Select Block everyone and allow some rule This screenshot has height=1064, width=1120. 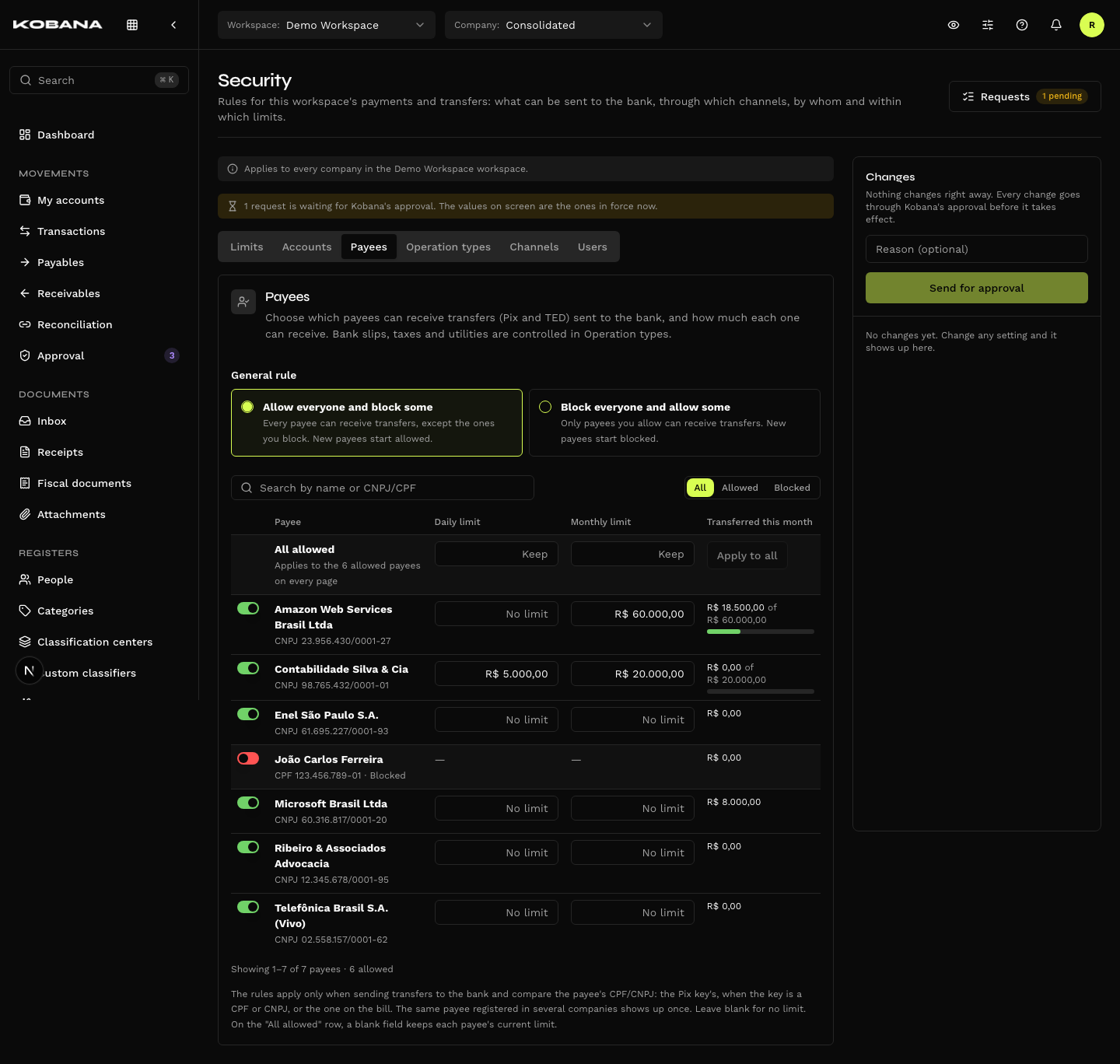pyautogui.click(x=674, y=422)
